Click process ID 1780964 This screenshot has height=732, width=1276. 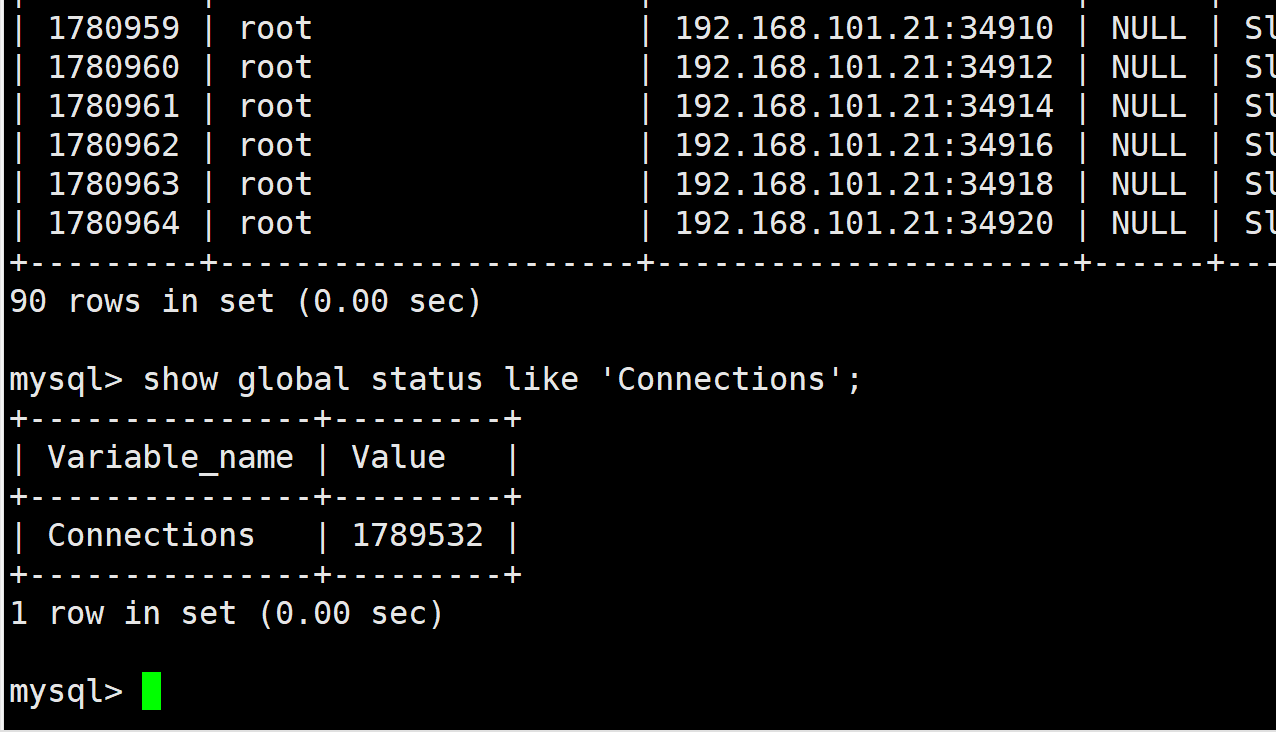(x=114, y=223)
